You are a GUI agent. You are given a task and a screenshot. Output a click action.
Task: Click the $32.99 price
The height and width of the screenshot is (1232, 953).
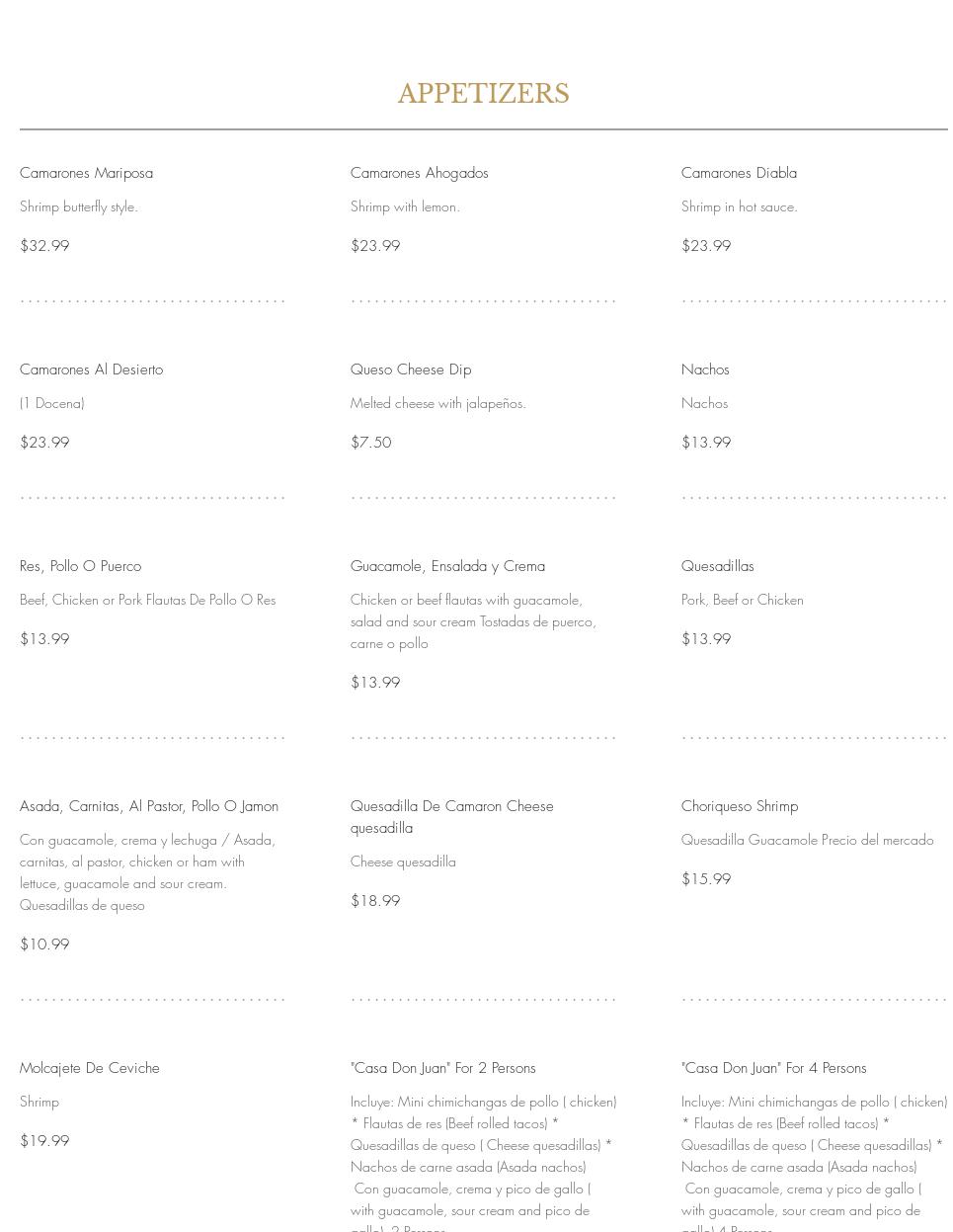click(x=44, y=246)
